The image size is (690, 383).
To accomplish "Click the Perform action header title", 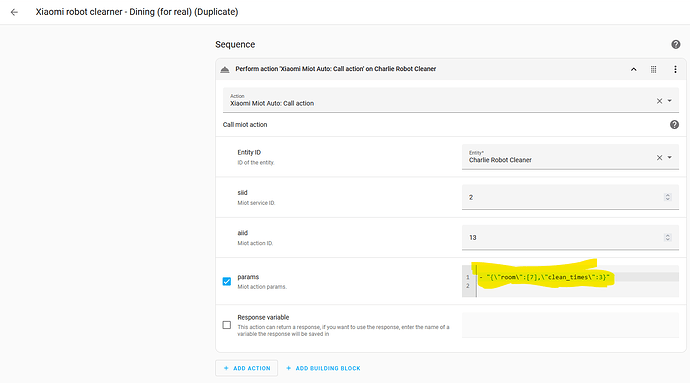I will click(x=336, y=69).
